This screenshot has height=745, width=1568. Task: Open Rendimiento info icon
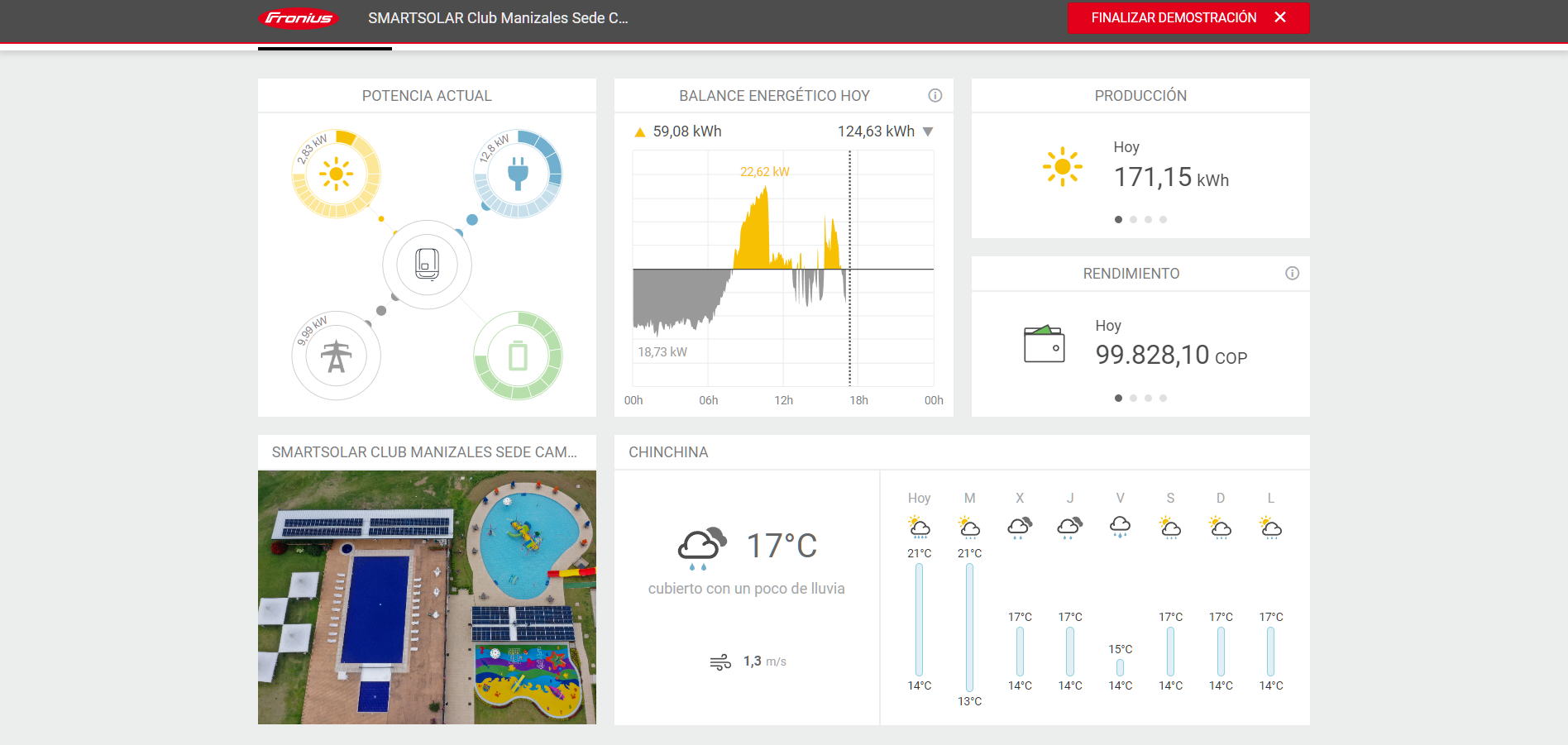point(1292,274)
